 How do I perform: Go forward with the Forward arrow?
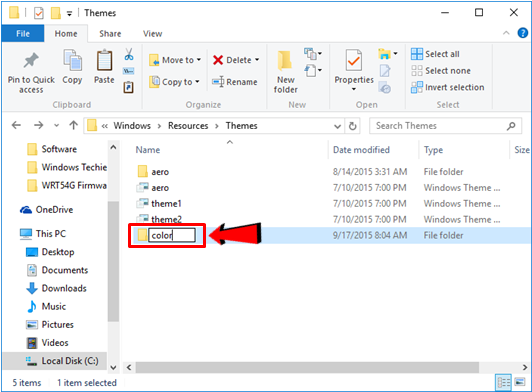[x=38, y=126]
